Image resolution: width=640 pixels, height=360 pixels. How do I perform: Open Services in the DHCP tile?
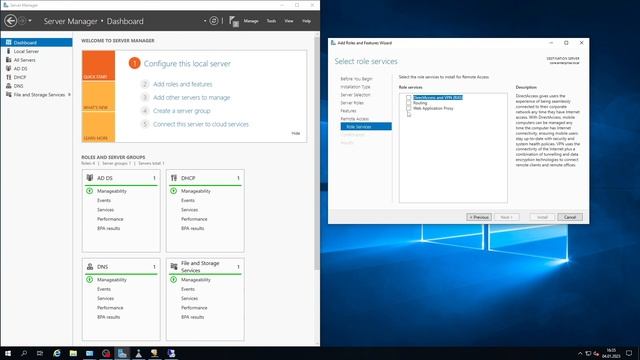189,210
